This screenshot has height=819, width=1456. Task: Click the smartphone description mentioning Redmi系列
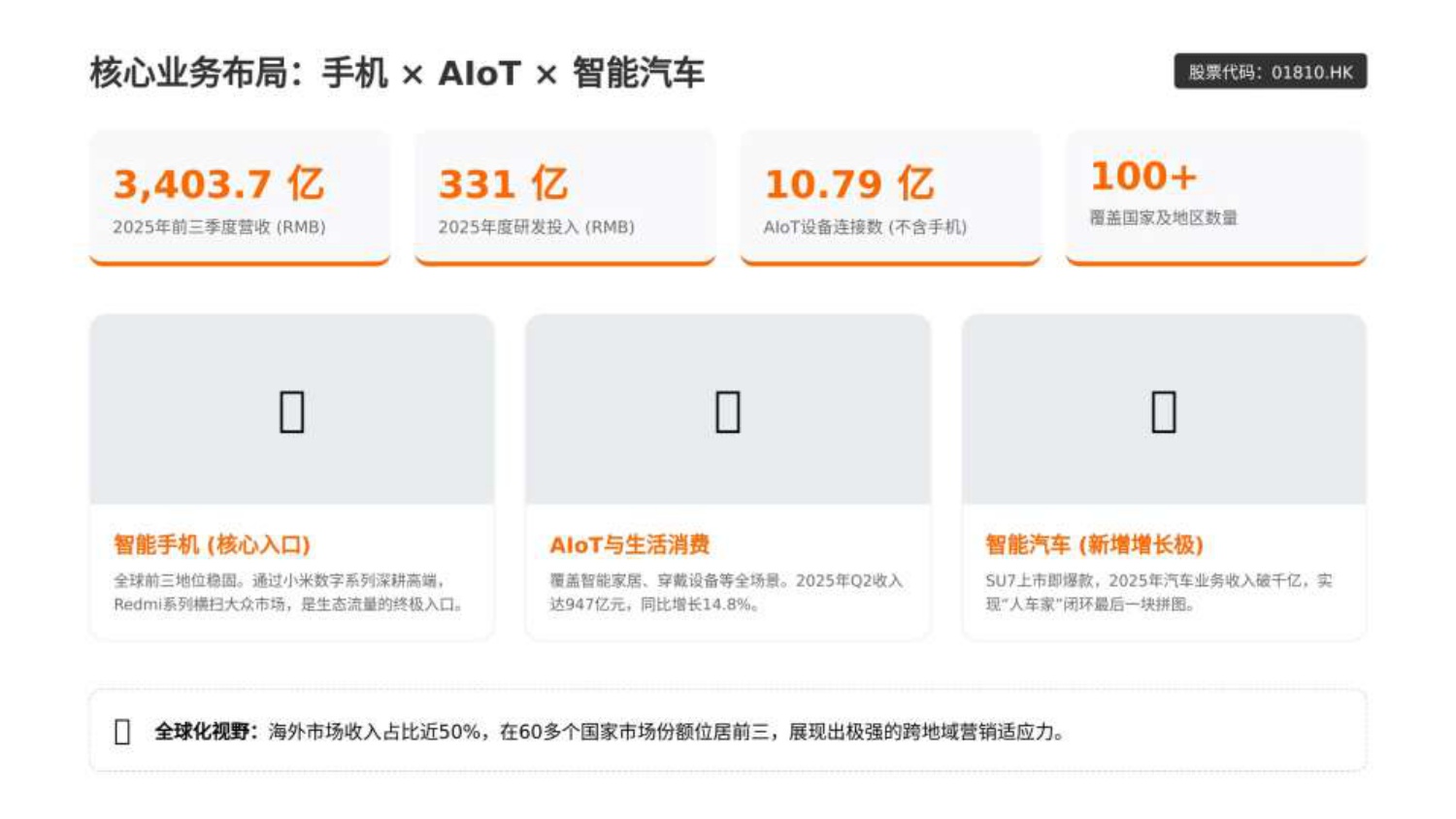coord(289,593)
